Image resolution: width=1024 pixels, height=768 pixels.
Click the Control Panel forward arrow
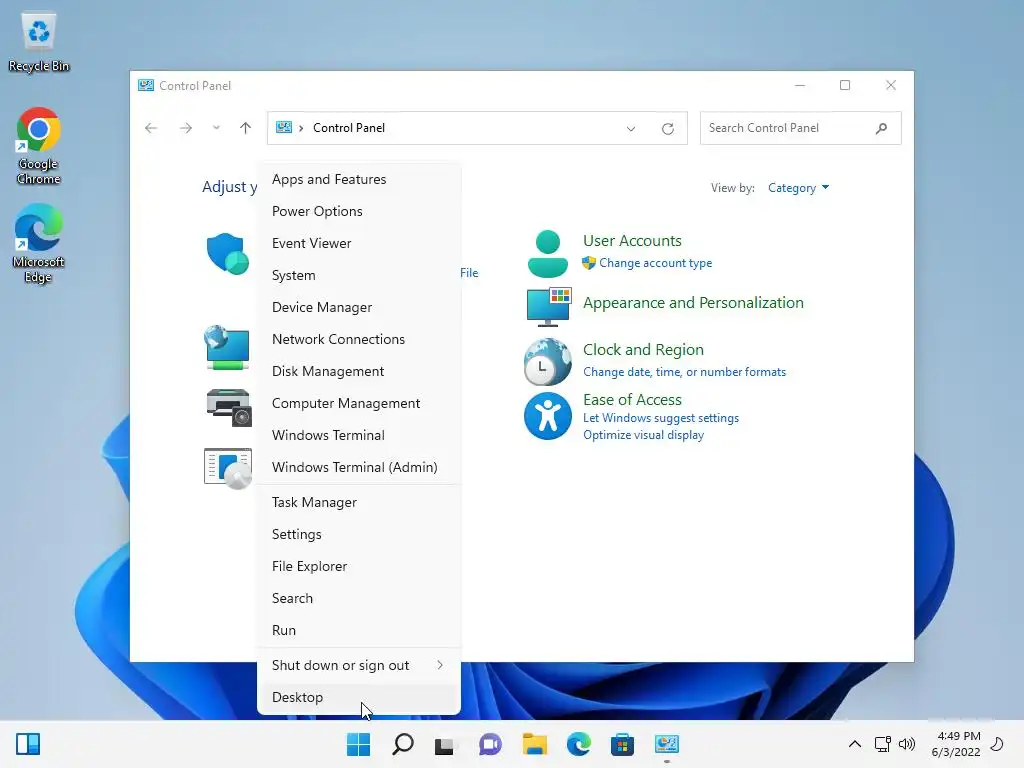point(186,128)
